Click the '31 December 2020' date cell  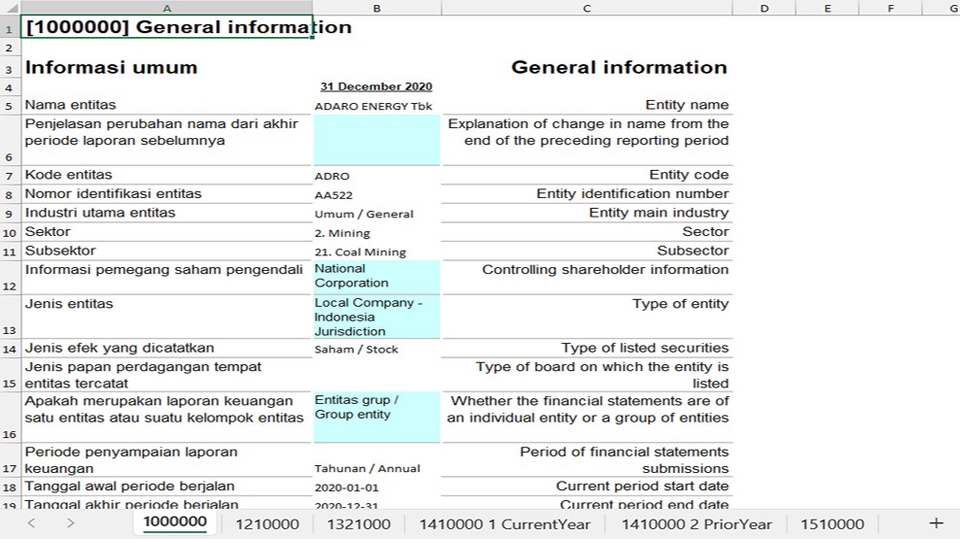[377, 87]
